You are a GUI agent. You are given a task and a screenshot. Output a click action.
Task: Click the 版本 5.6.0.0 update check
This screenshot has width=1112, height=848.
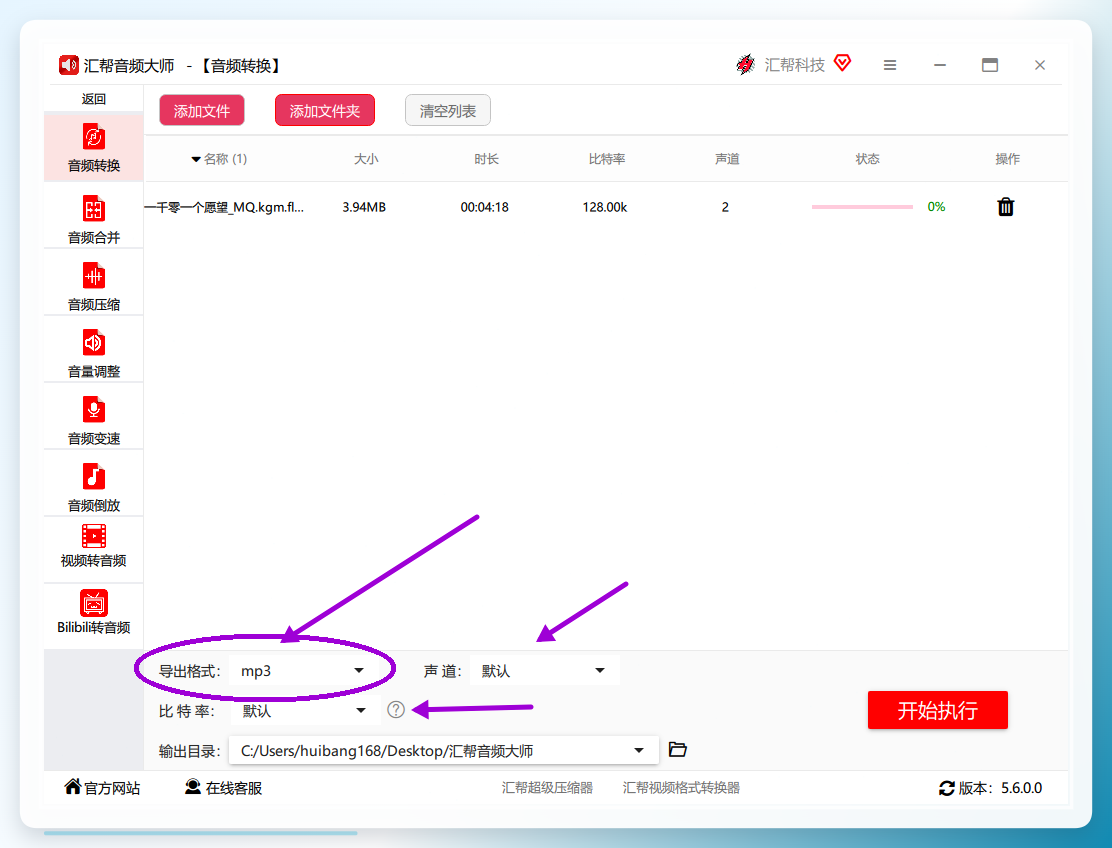coord(991,788)
